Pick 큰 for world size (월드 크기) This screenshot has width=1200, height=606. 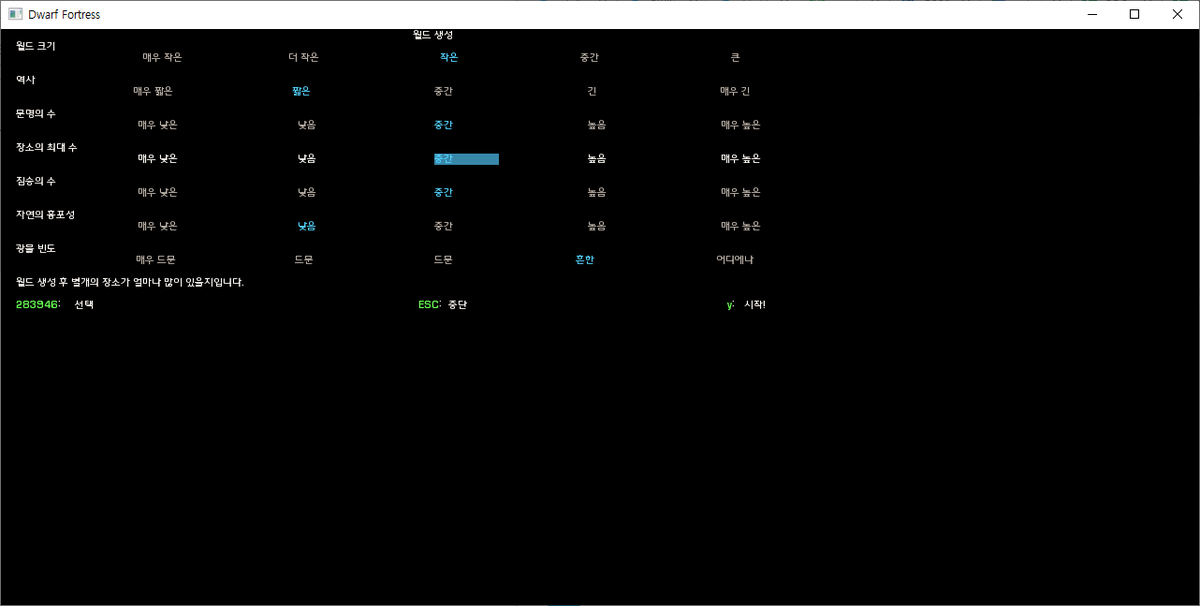735,58
